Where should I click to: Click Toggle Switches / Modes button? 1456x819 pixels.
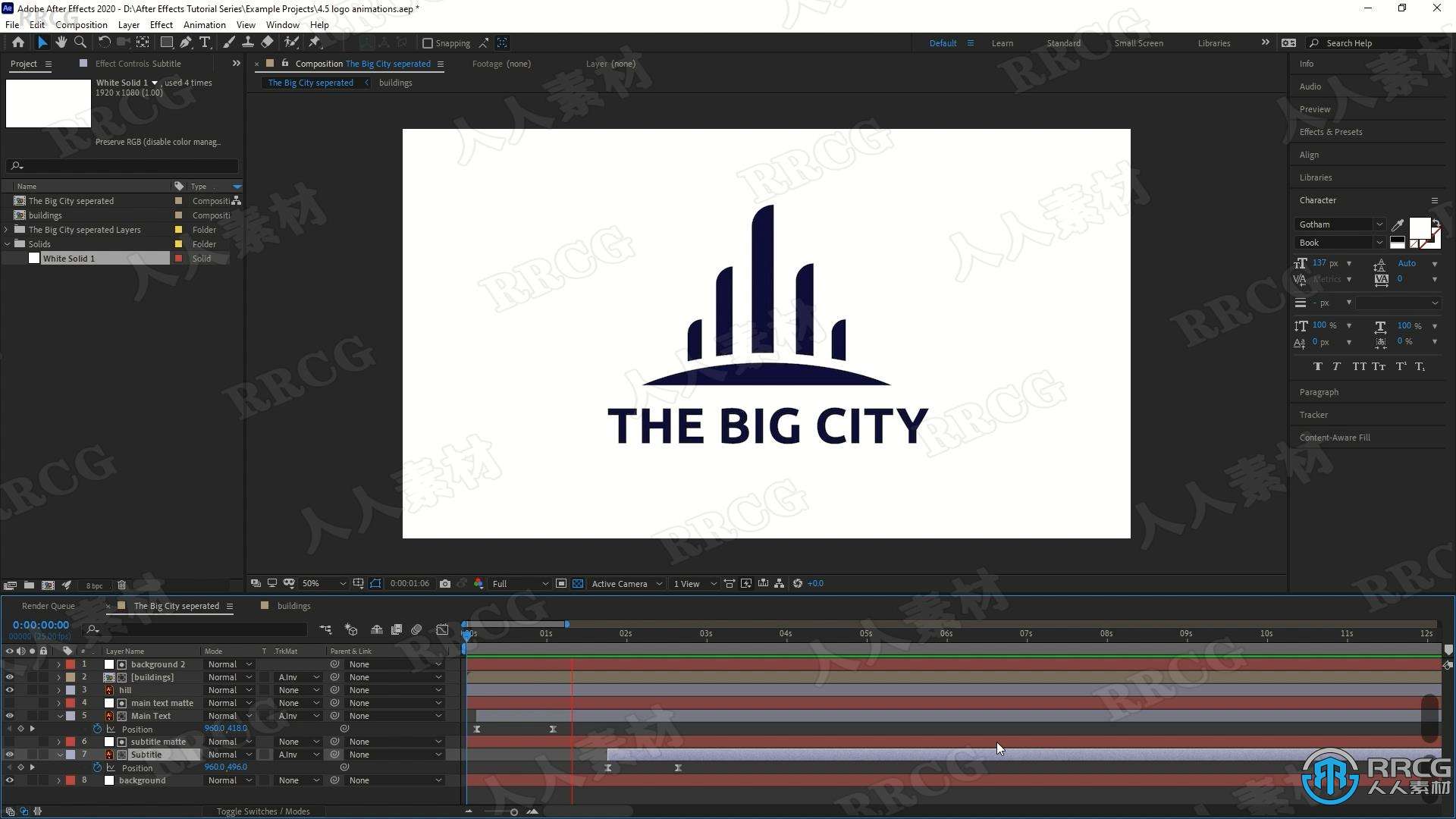click(263, 811)
